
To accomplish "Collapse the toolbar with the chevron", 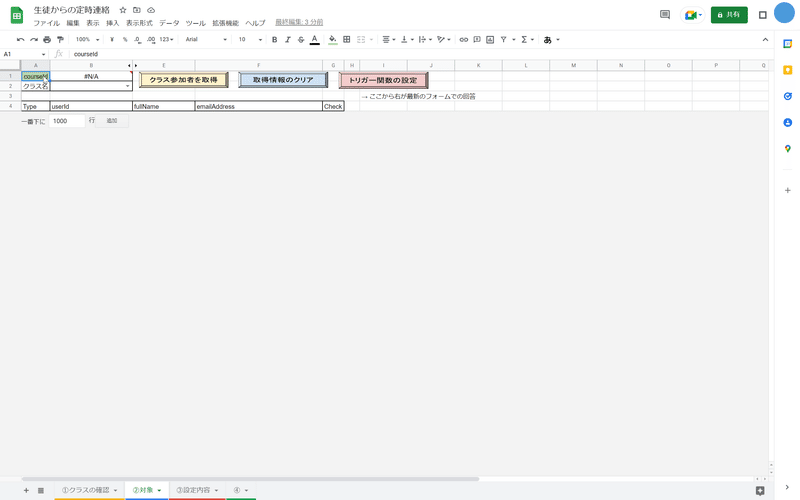I will [x=765, y=39].
